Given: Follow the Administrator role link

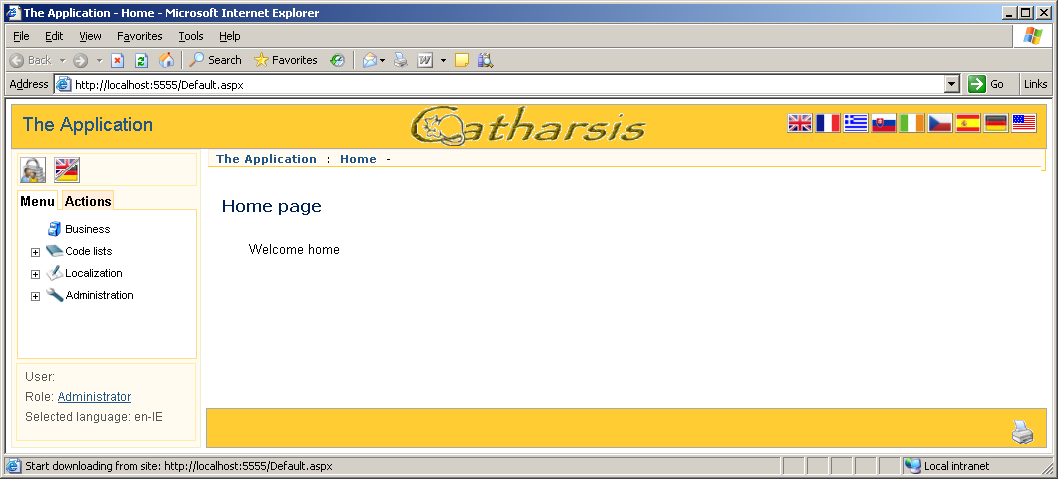Looking at the screenshot, I should [94, 397].
